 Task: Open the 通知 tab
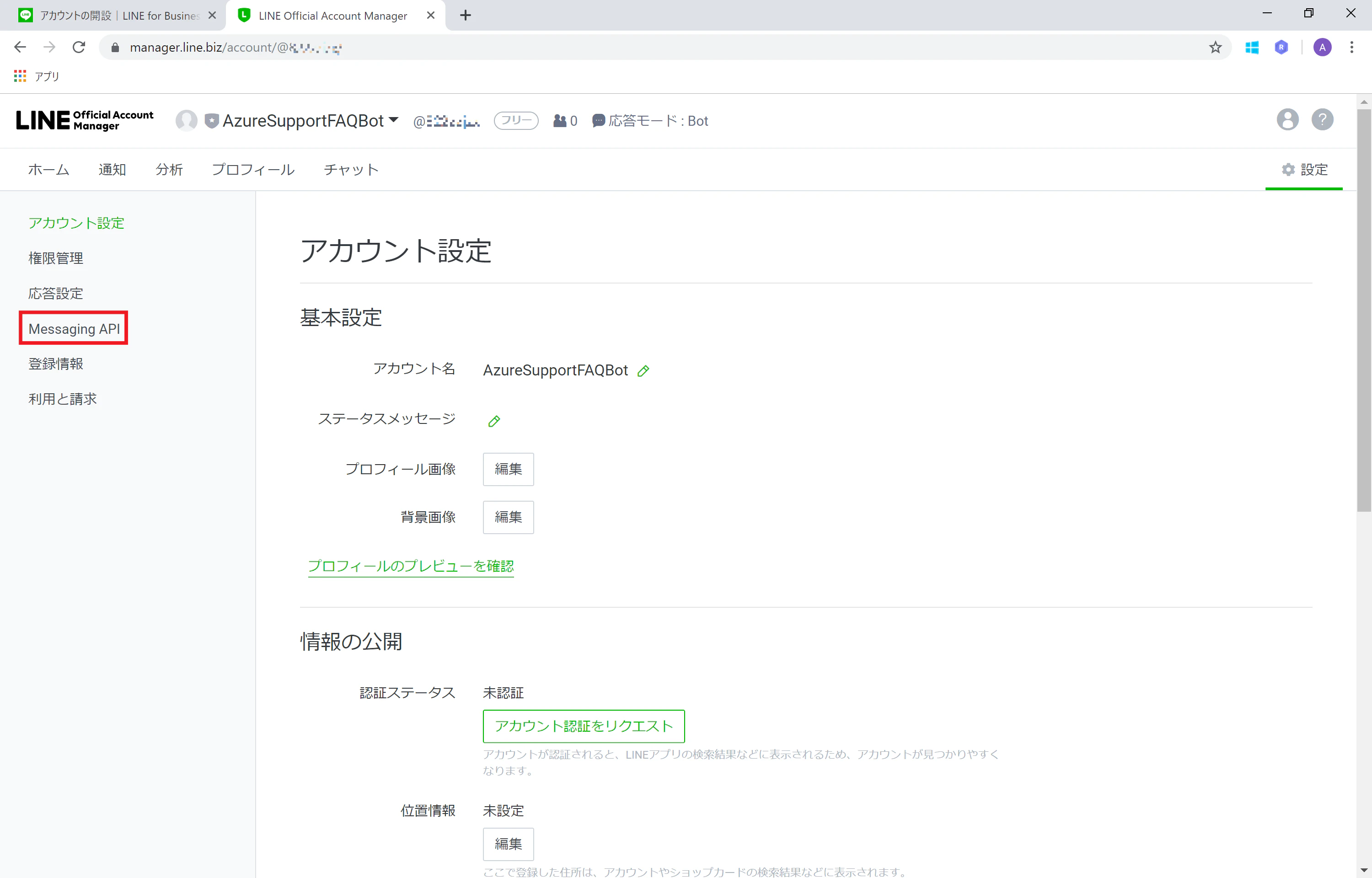(x=112, y=169)
